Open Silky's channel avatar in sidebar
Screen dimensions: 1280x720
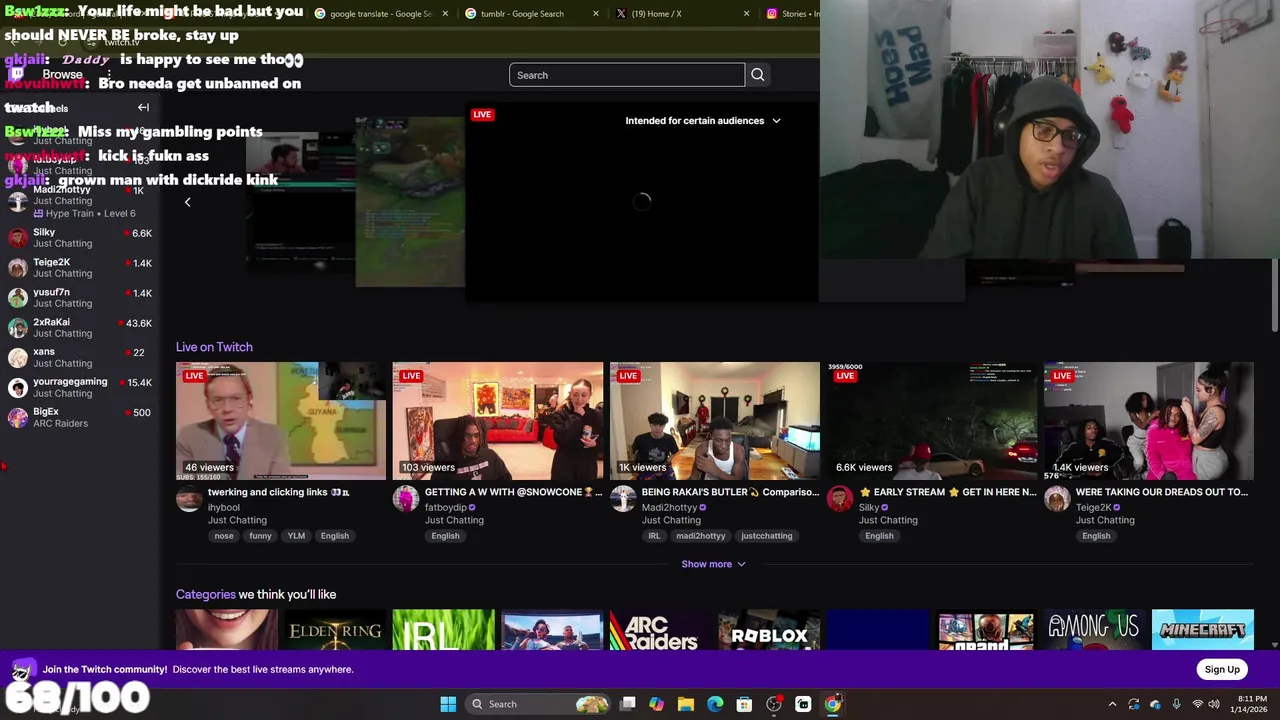pos(17,238)
